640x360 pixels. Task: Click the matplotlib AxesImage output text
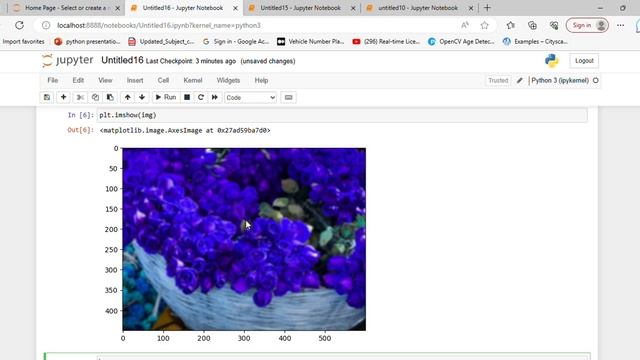click(185, 130)
